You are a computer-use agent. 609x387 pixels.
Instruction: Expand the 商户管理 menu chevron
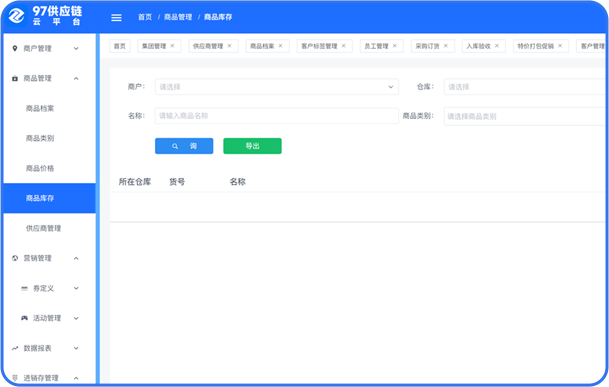[76, 49]
